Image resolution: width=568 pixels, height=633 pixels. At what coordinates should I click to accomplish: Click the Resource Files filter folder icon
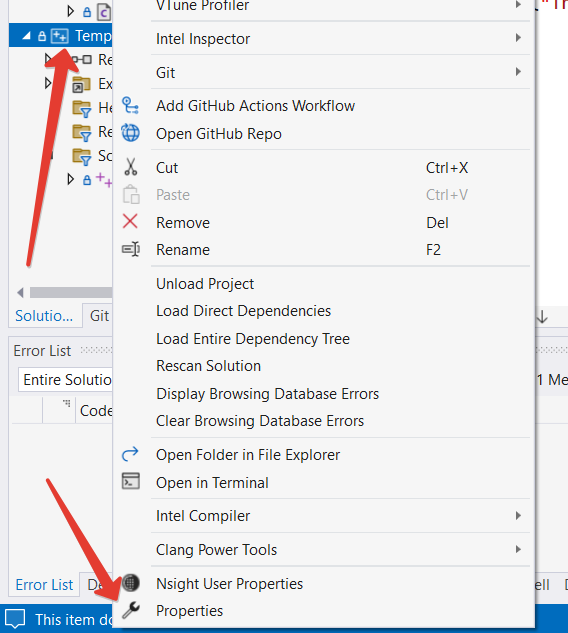[82, 132]
